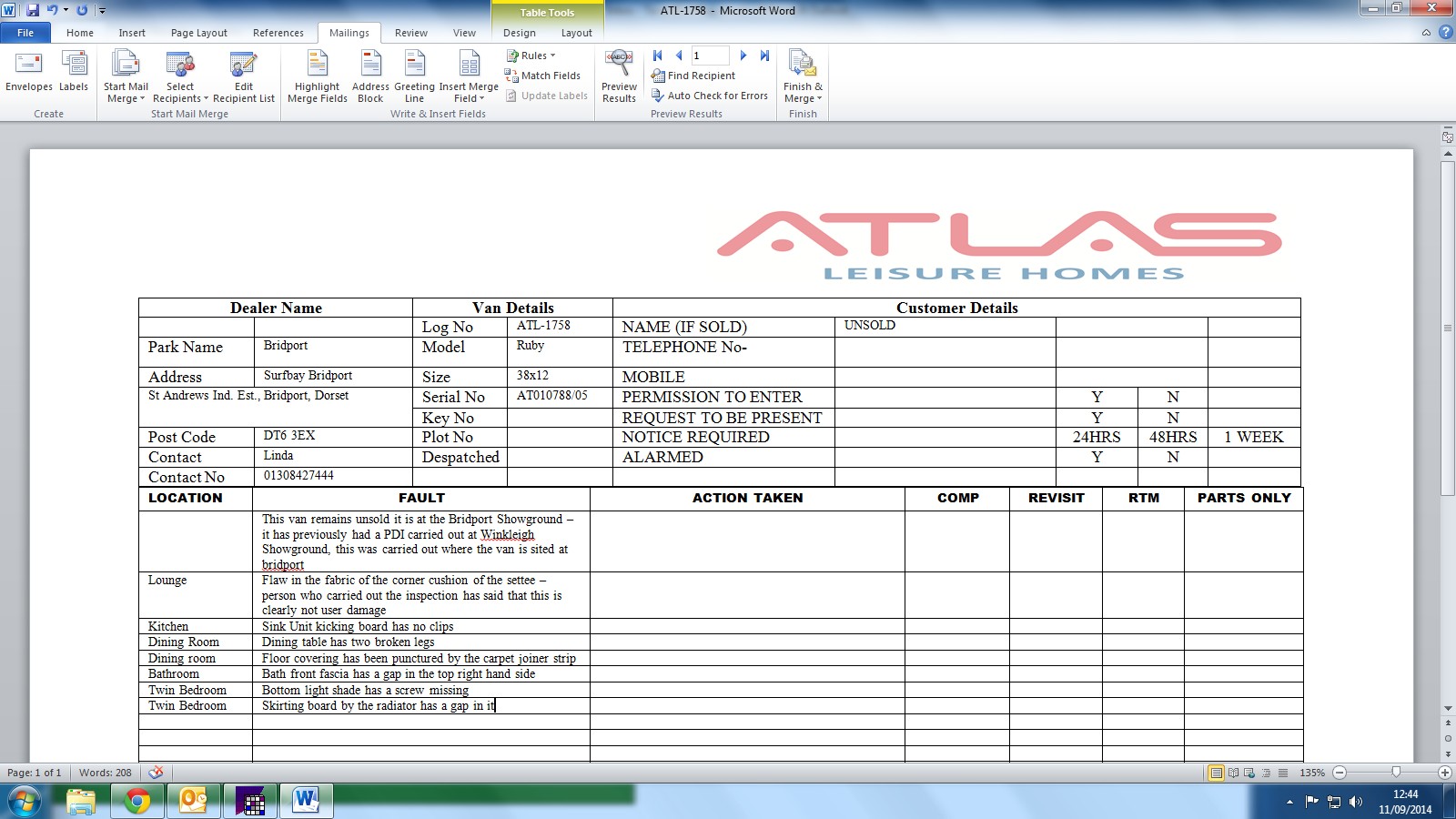The image size is (1456, 819).
Task: Switch to Web Layout view
Action: point(1249,773)
